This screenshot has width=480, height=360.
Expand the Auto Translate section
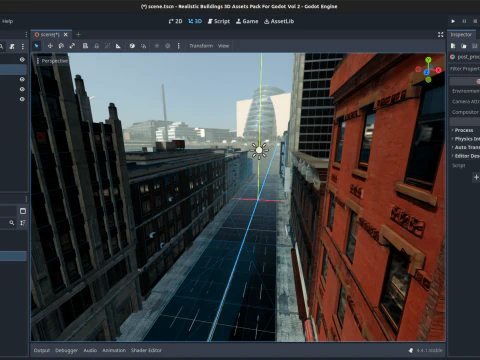point(466,147)
